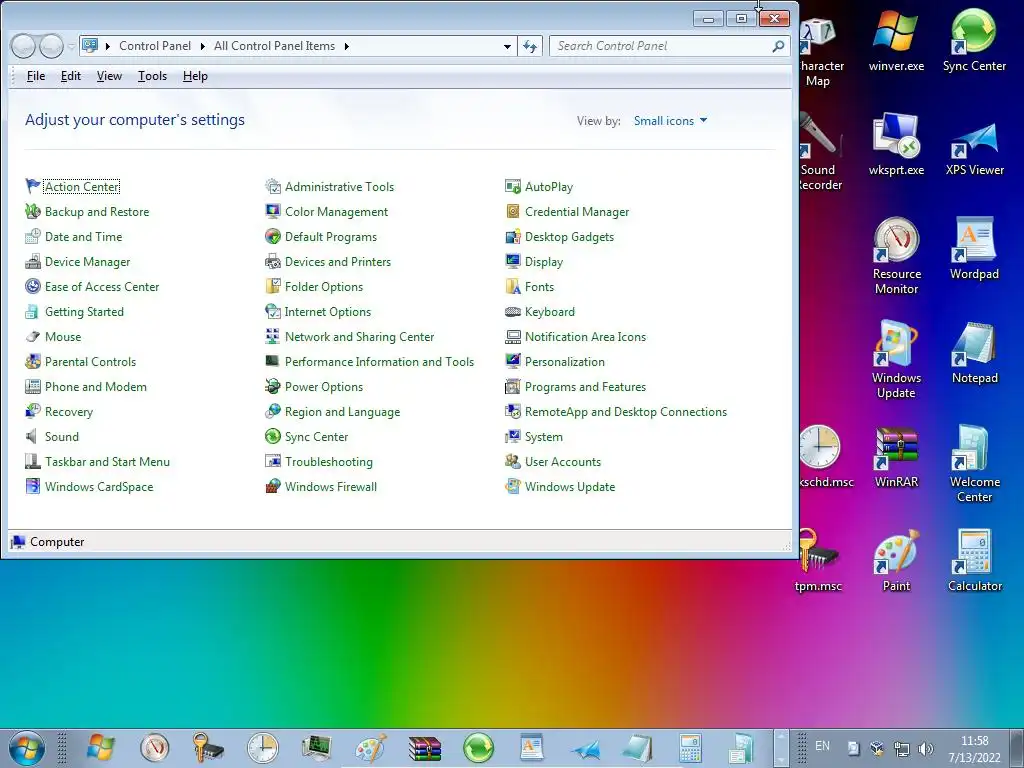The image size is (1024, 768).
Task: Select the Wordpad desktop shortcut
Action: tap(974, 248)
